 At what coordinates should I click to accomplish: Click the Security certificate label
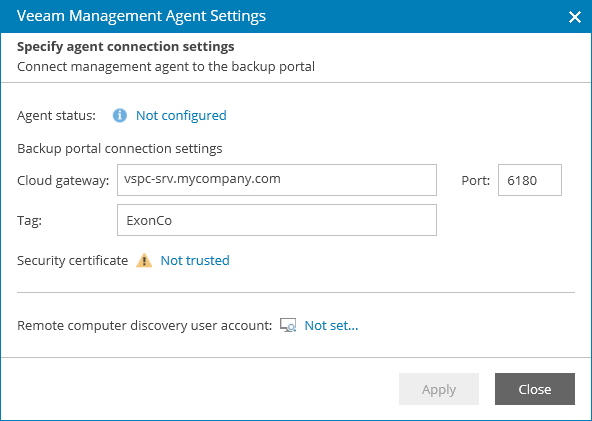coord(72,261)
